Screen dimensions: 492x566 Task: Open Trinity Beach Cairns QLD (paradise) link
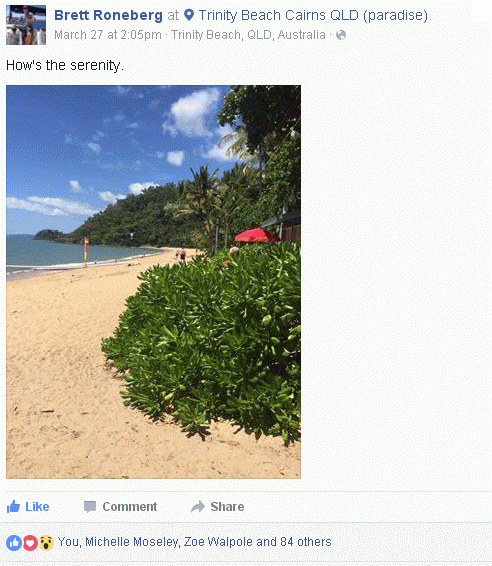(x=314, y=16)
